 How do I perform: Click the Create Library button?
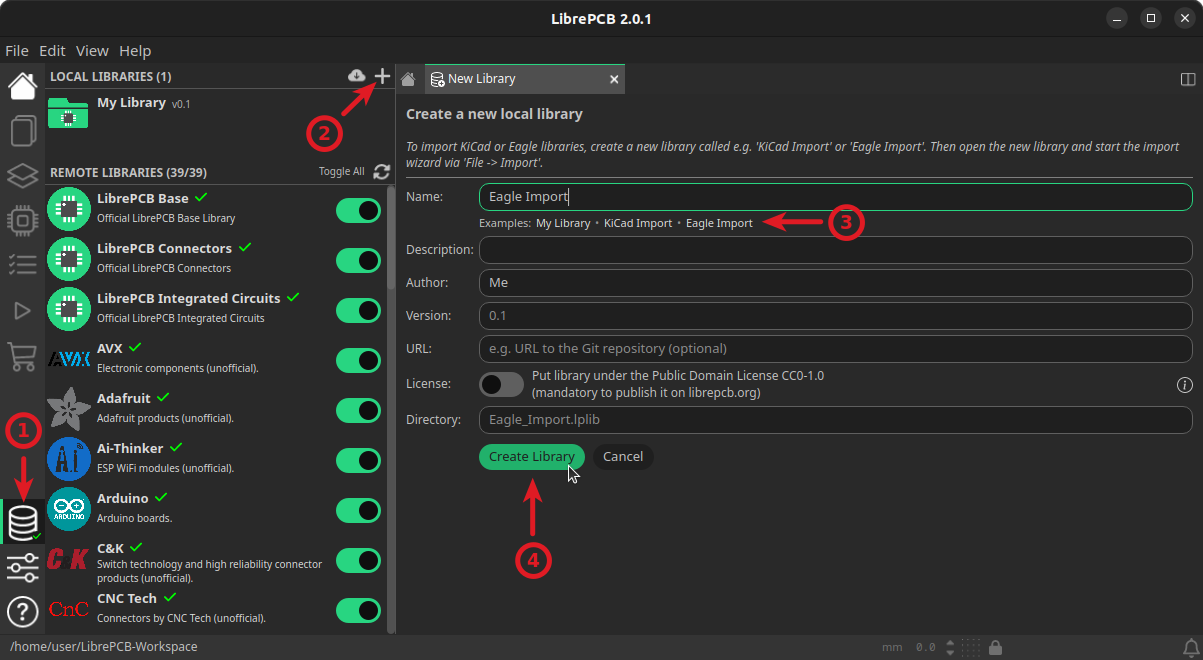pyautogui.click(x=532, y=456)
